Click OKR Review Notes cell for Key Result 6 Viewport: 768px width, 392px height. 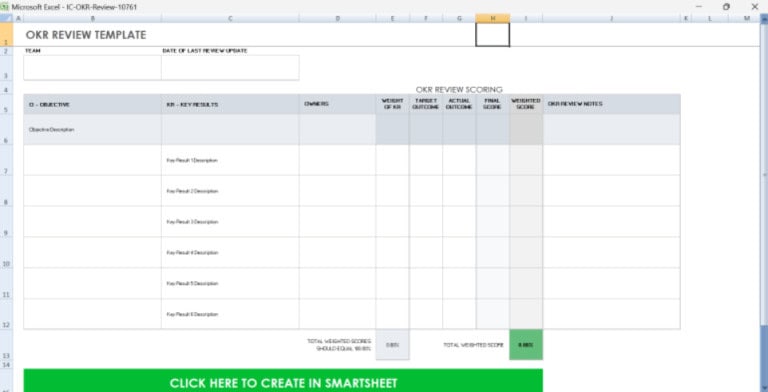611,314
